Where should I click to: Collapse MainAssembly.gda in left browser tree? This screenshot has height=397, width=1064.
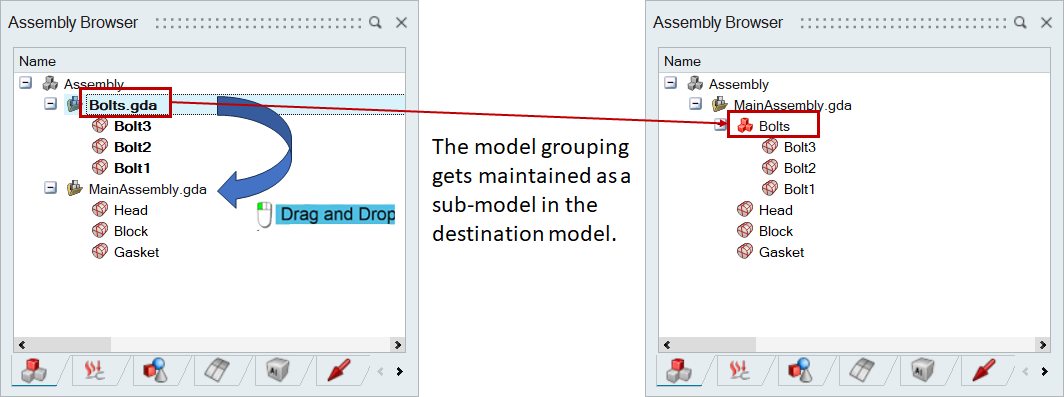click(x=50, y=188)
